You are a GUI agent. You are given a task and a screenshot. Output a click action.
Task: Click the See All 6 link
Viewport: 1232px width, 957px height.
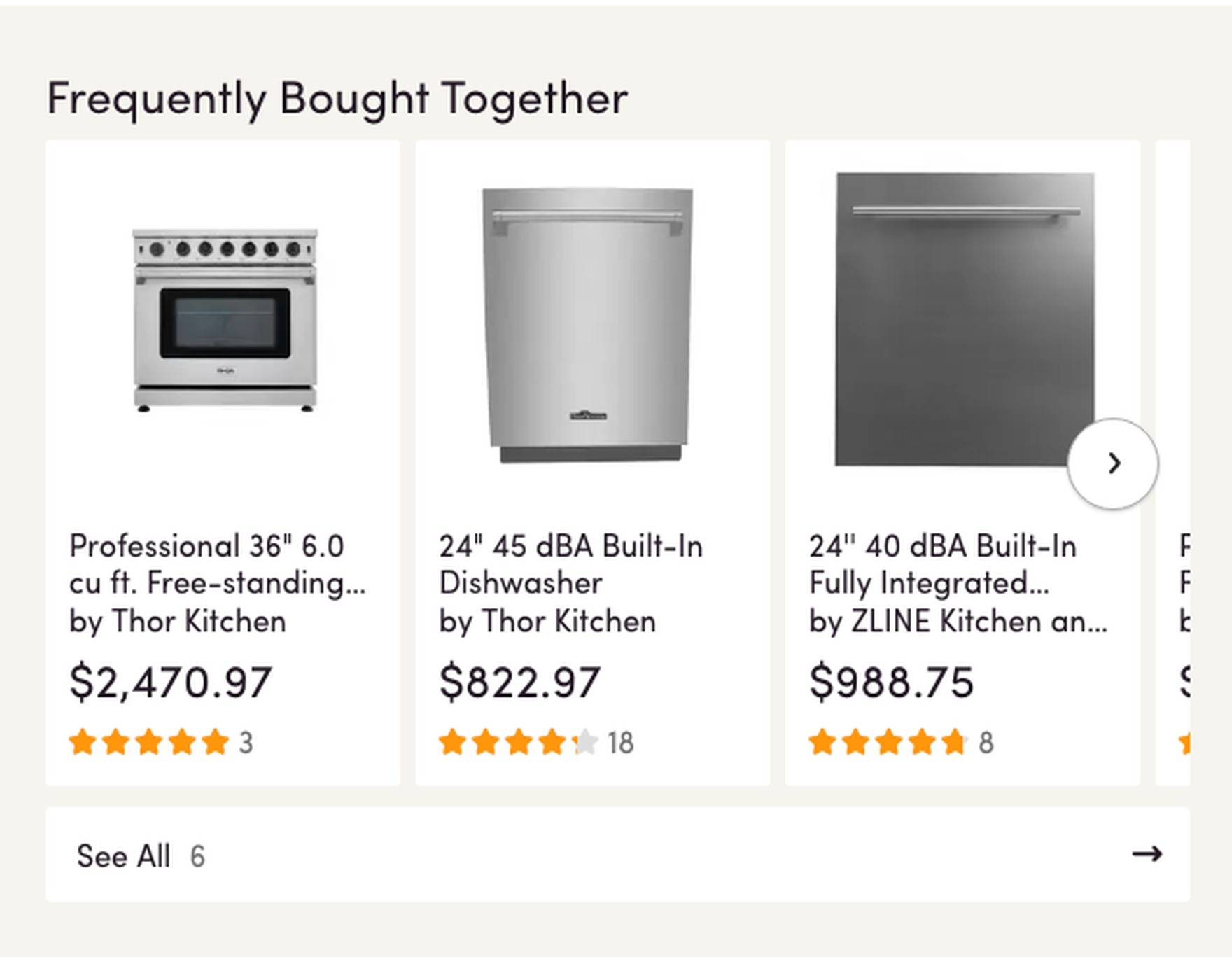pos(141,856)
